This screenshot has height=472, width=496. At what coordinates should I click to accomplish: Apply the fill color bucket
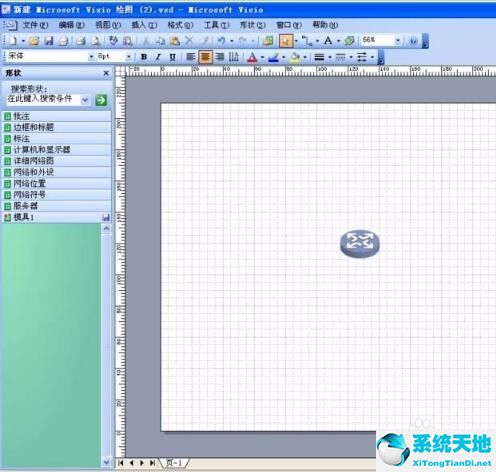295,57
